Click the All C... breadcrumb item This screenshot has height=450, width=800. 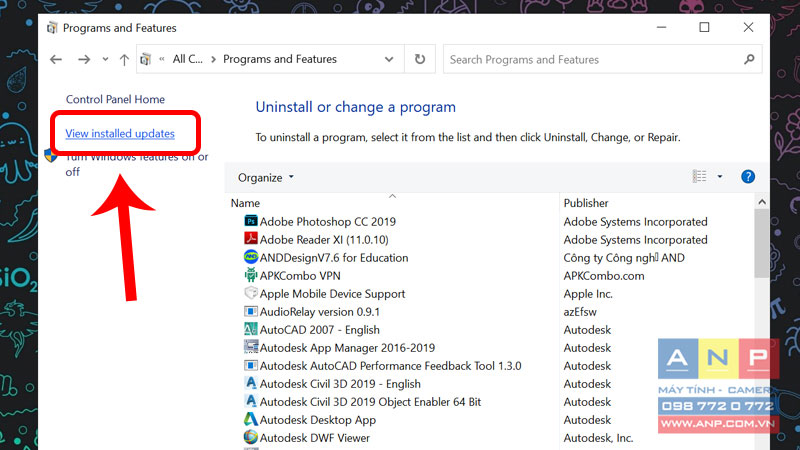187,59
